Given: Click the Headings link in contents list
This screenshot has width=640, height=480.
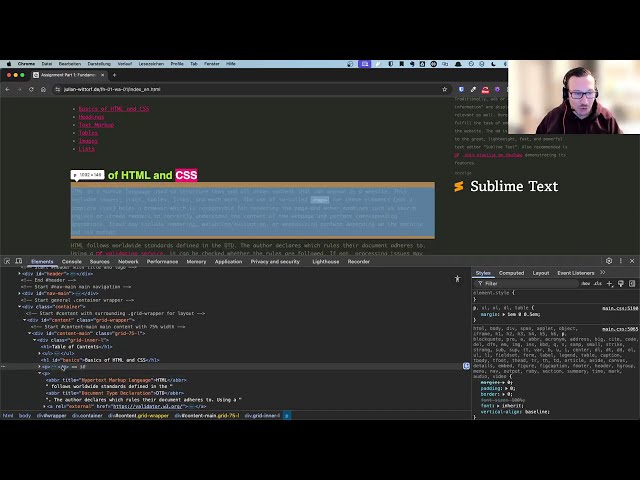Looking at the screenshot, I should point(91,117).
